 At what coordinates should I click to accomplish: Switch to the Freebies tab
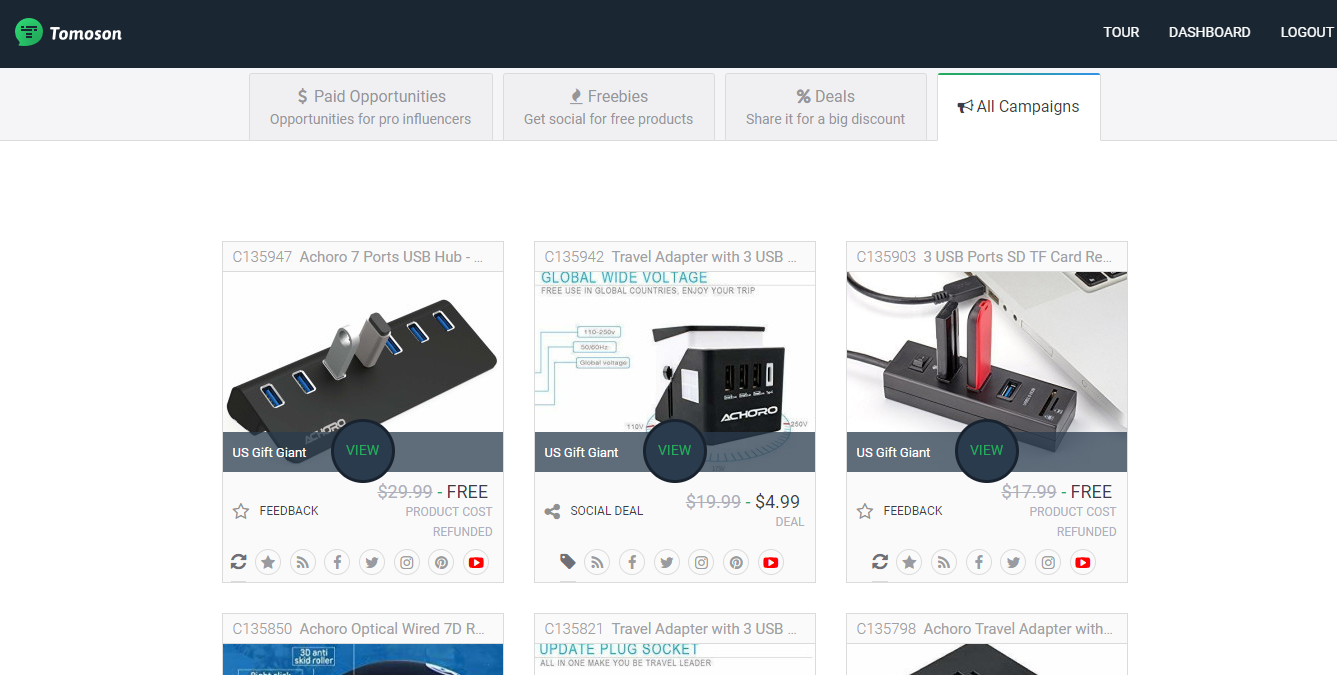608,107
